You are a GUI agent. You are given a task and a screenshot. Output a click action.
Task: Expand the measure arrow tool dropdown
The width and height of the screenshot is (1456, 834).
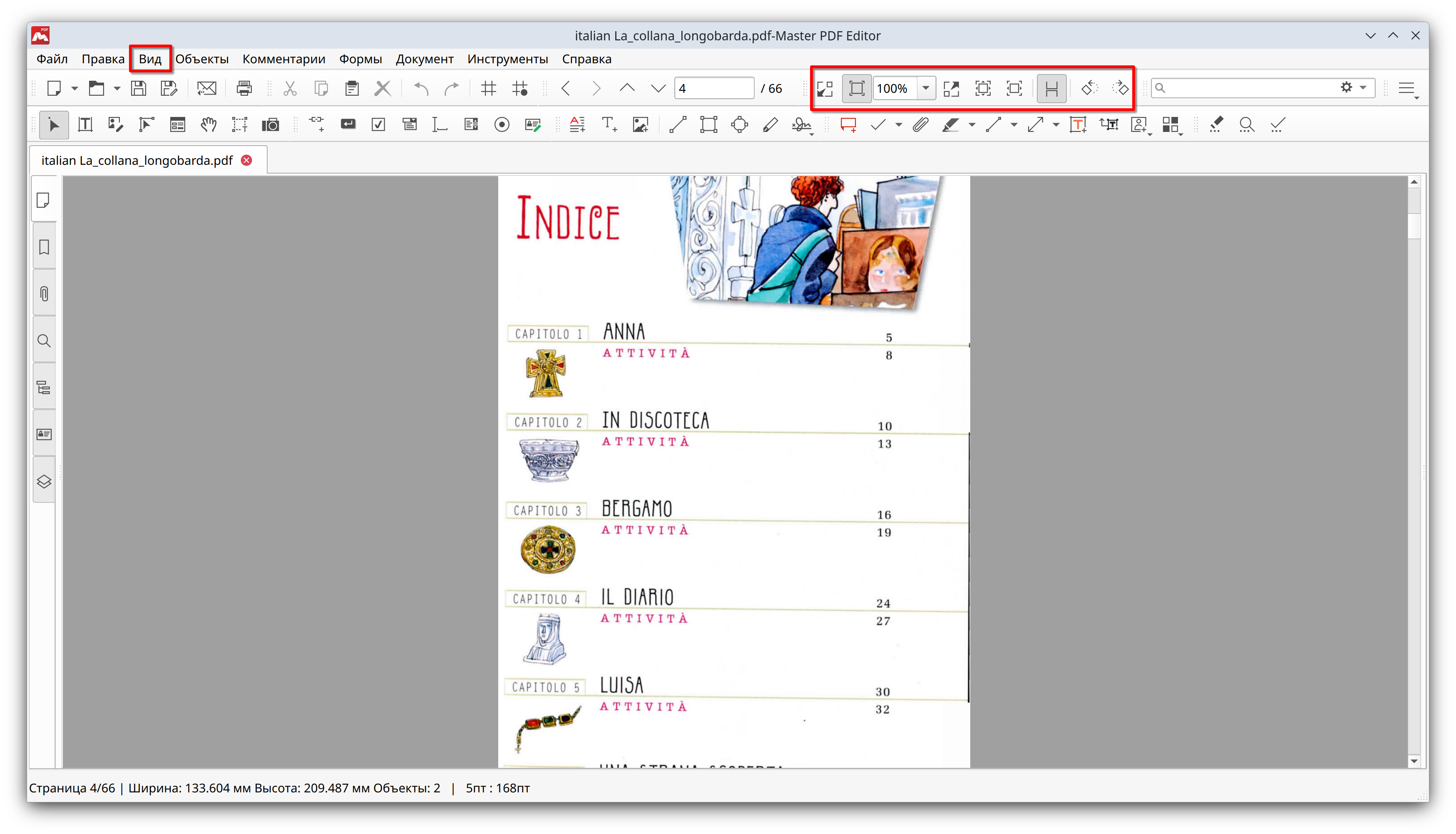click(x=1056, y=124)
